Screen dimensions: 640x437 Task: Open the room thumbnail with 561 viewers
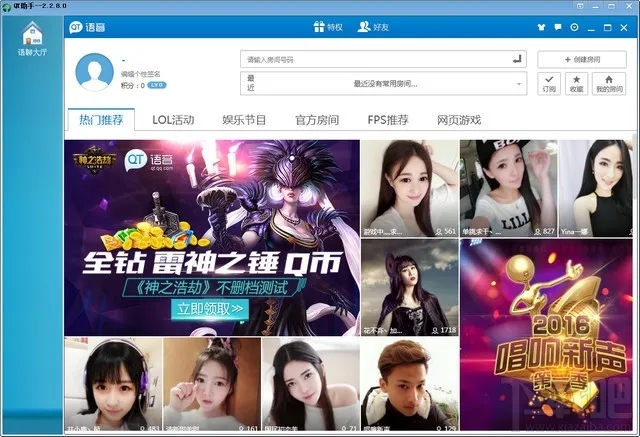pos(410,188)
